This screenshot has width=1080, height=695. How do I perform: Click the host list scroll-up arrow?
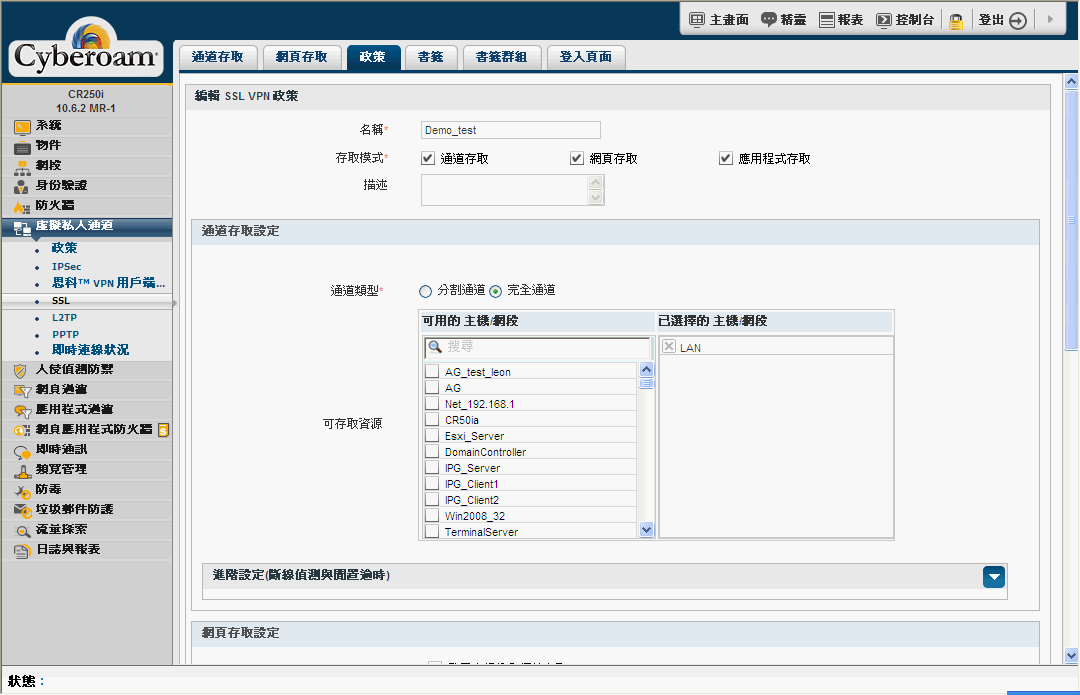point(646,369)
